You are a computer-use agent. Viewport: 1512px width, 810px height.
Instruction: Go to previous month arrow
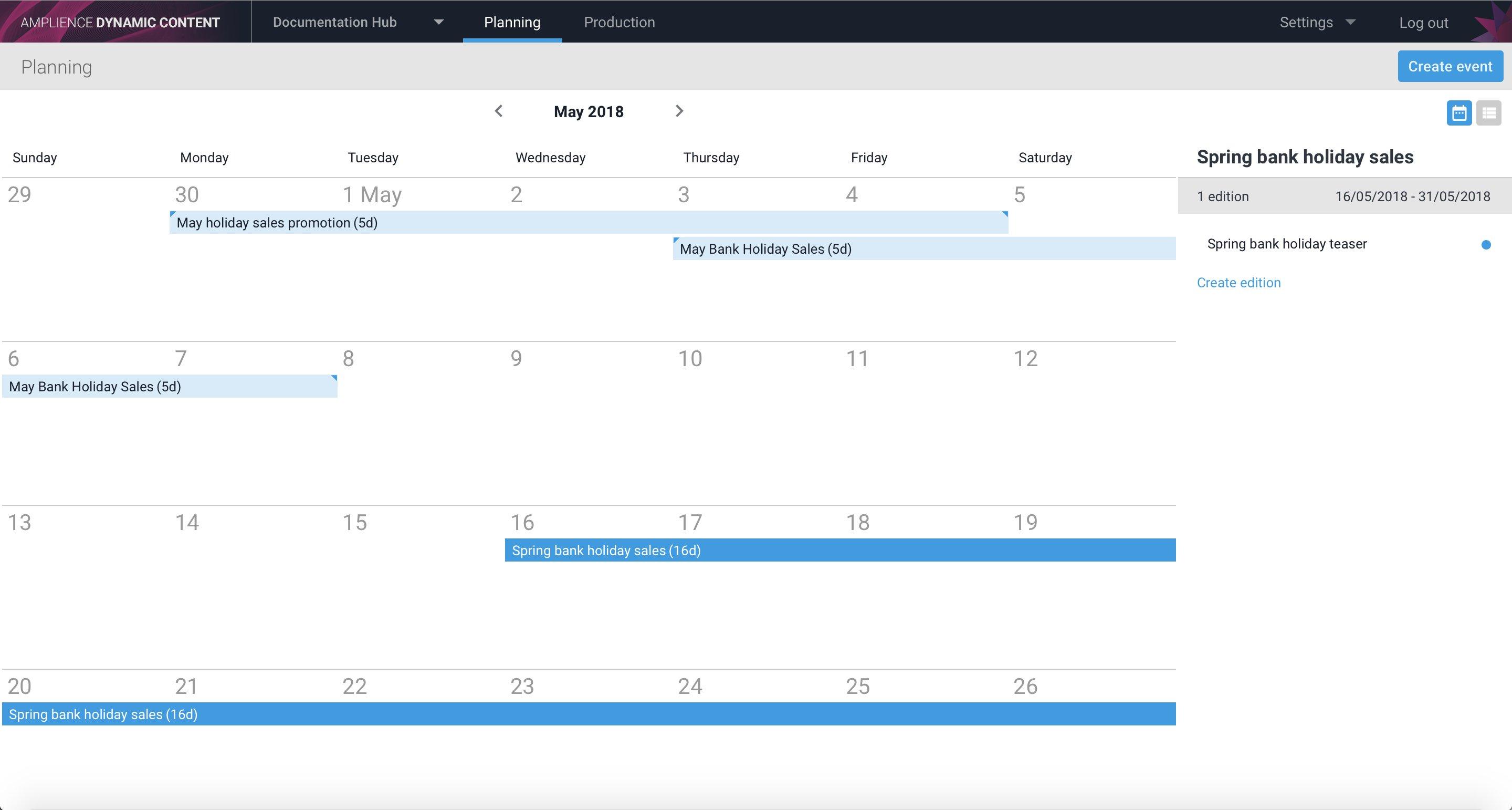click(x=499, y=111)
